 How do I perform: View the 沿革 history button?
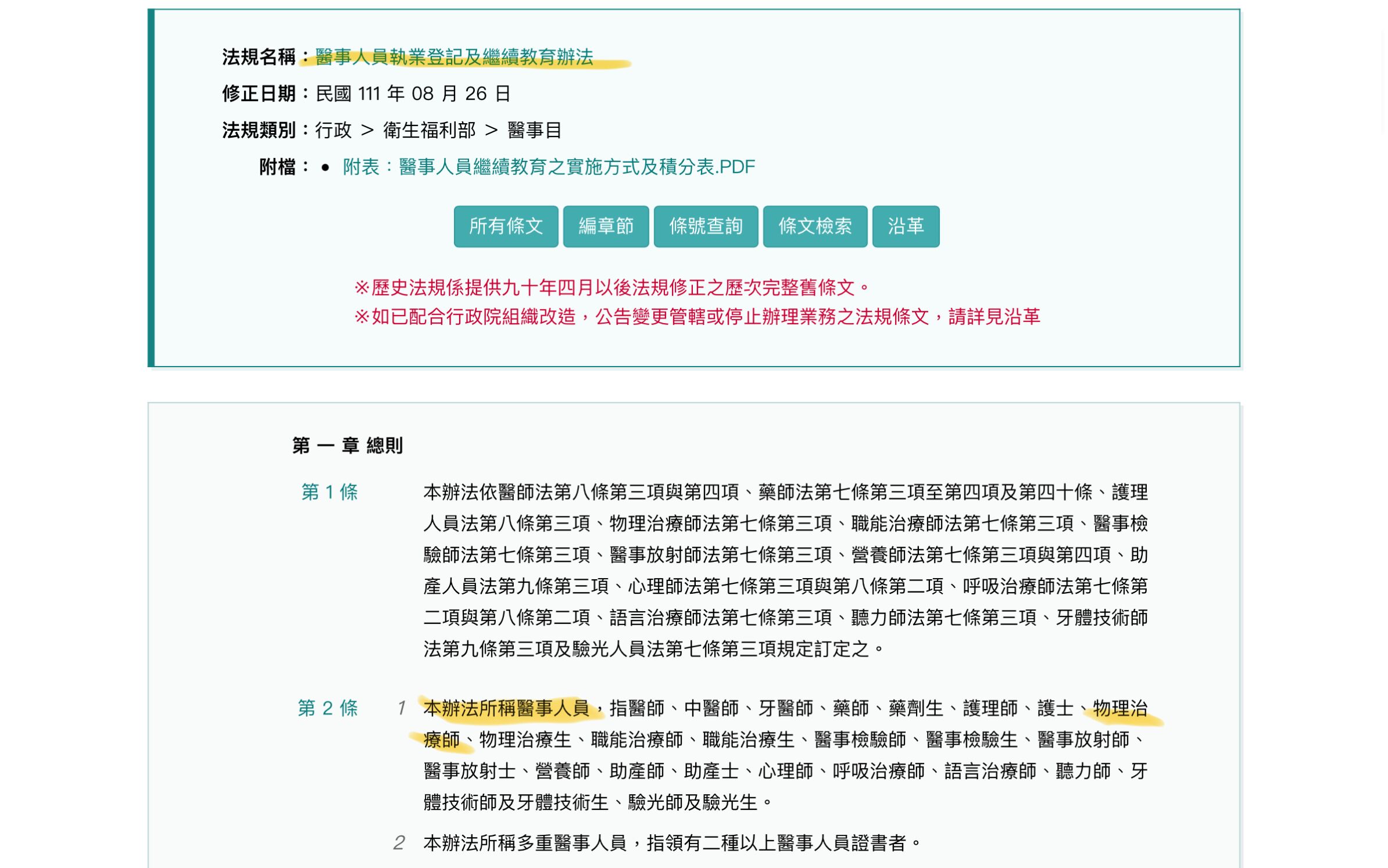905,226
